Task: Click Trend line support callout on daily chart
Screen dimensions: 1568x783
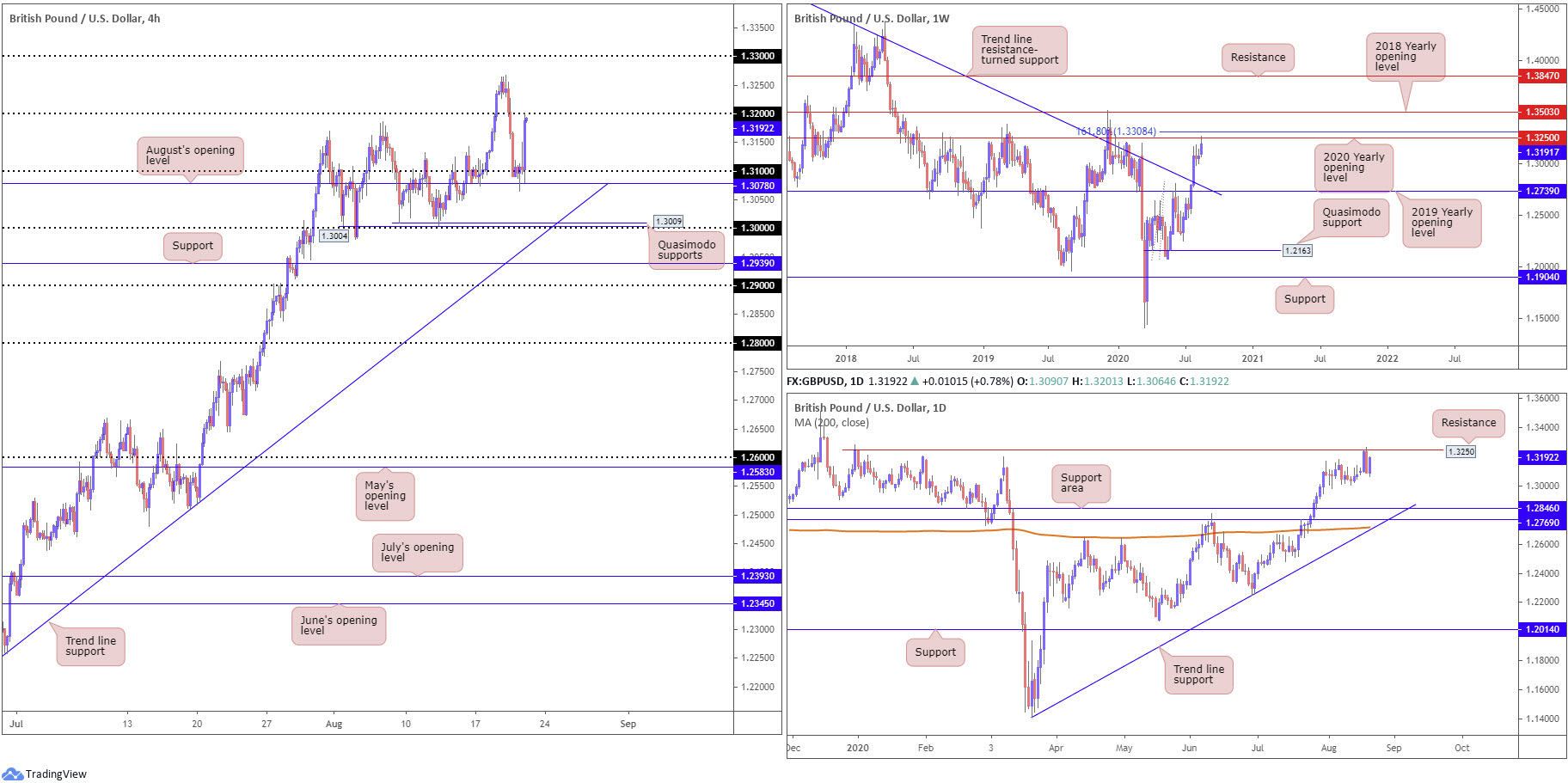Action: tap(1198, 675)
